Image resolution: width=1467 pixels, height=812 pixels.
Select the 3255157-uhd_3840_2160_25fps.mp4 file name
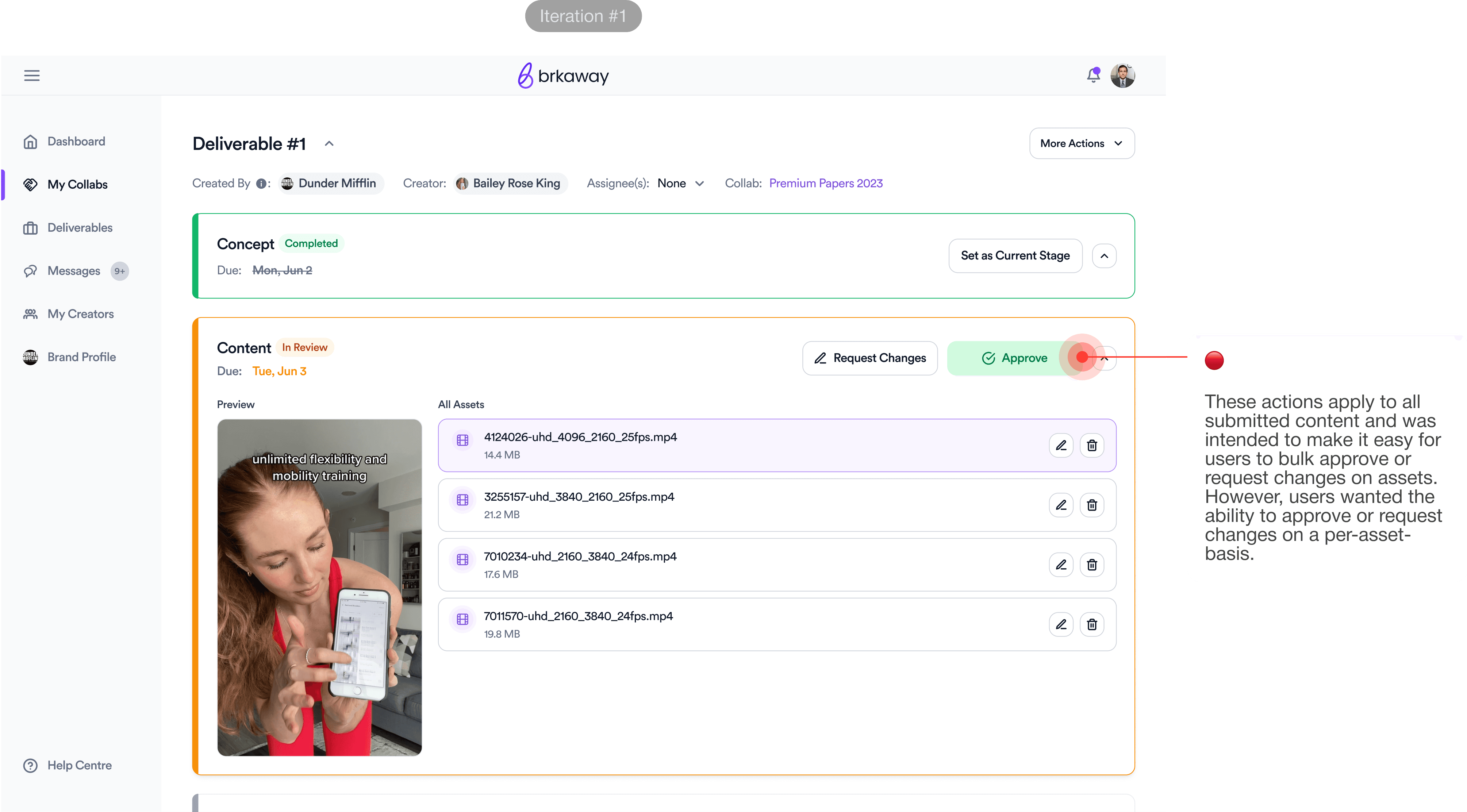[x=579, y=497]
